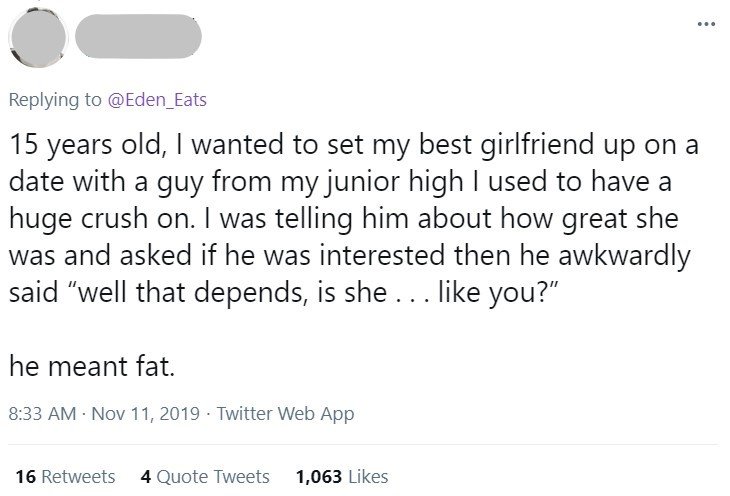View the 1,063 Likes list
Viewport: 730px width, 496px height.
[342, 476]
